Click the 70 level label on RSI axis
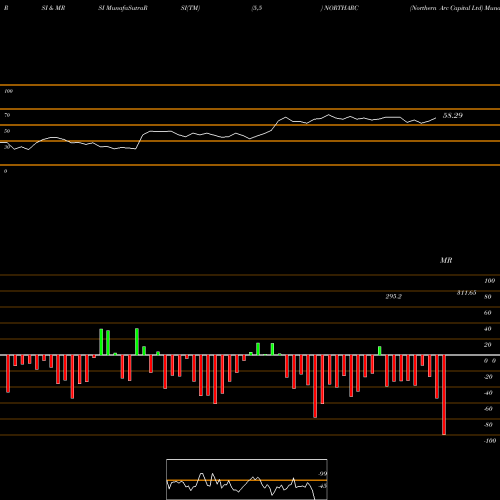 click(x=7, y=115)
